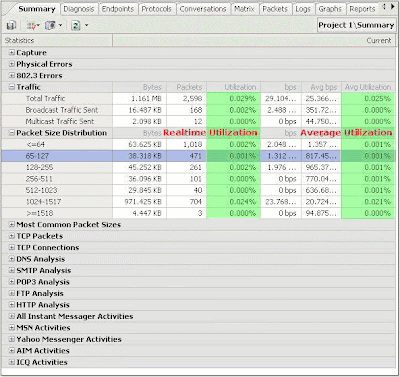Open dropdown arrow beside display settings icon
The height and width of the screenshot is (377, 400).
[x=60, y=25]
